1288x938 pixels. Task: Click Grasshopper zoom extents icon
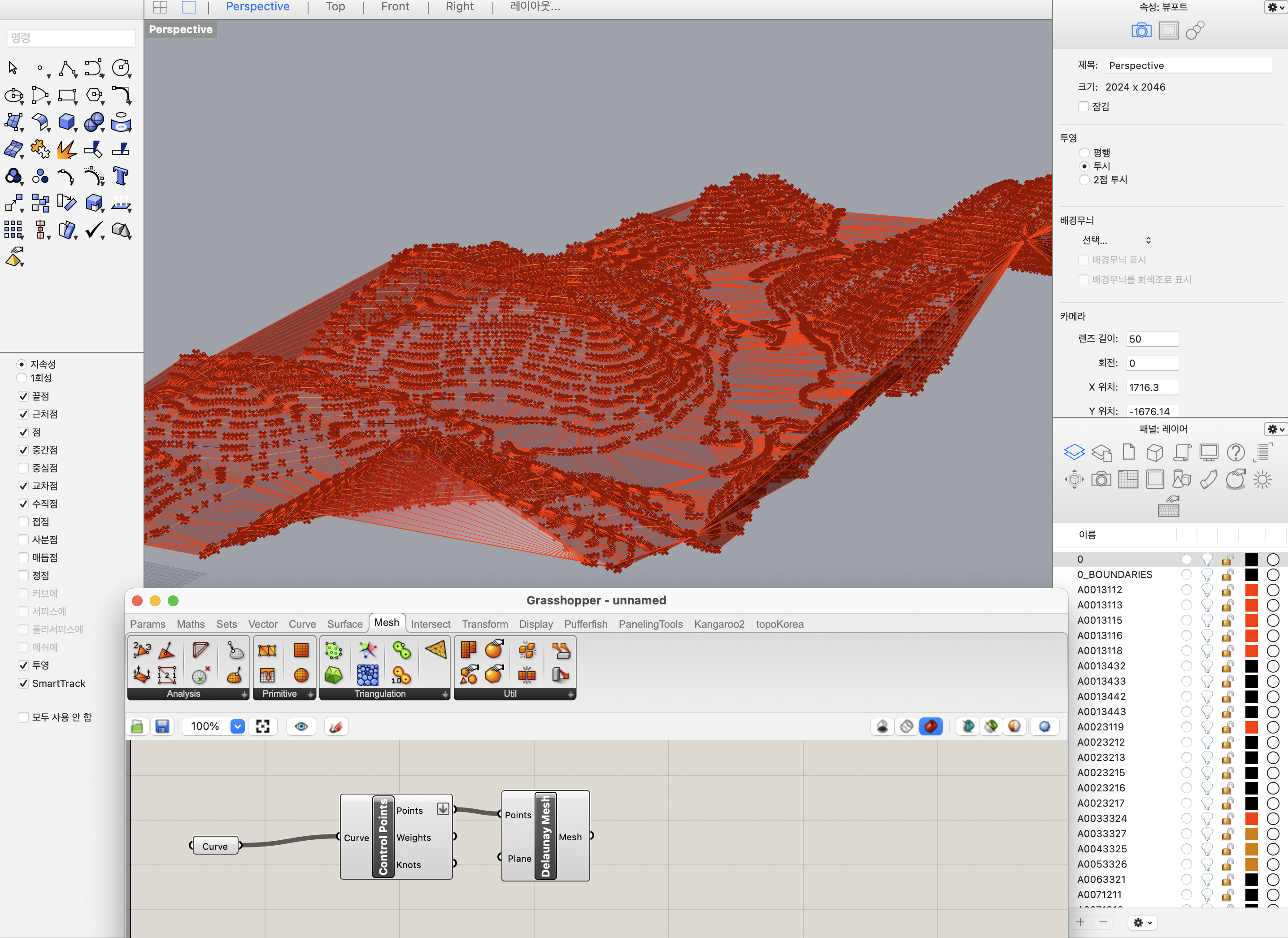tap(262, 726)
